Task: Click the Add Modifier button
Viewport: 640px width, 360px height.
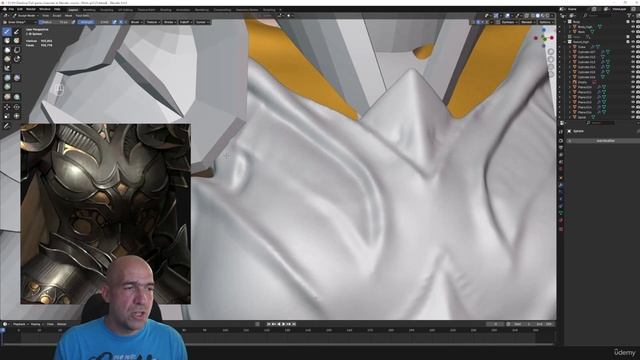Action: 605,140
